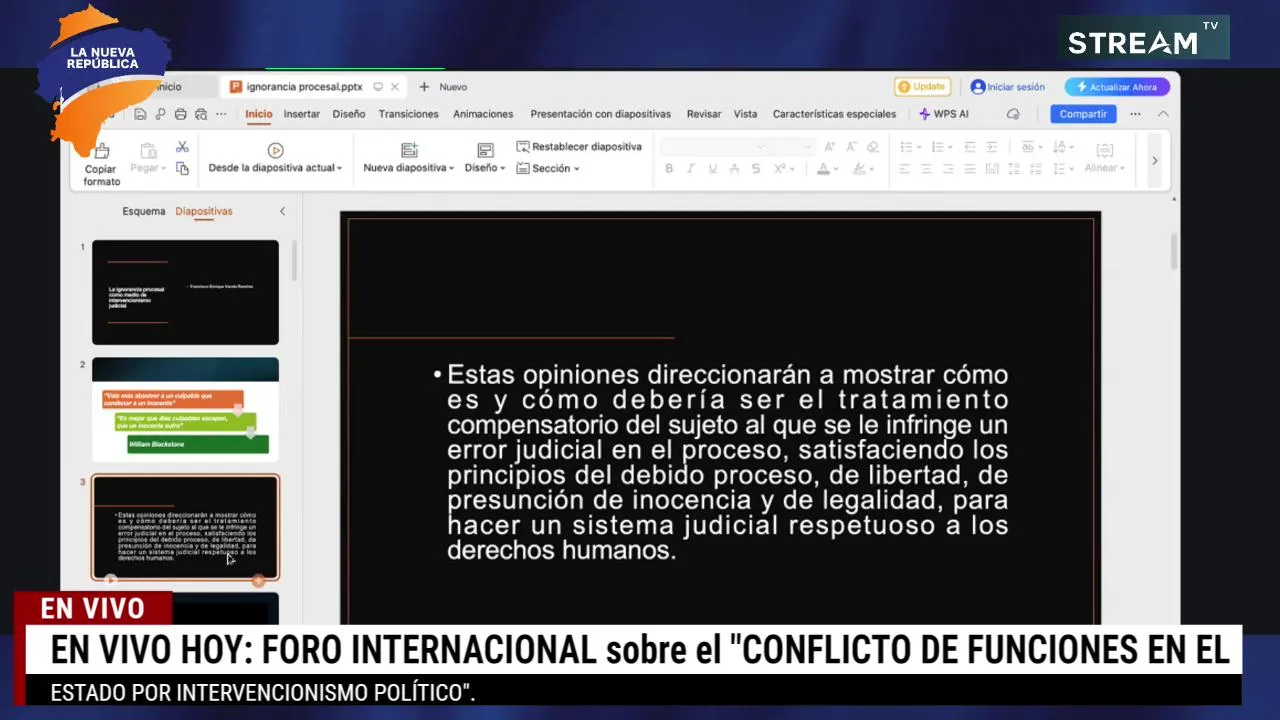Select slide 2 Blackstone quote thumbnail
The height and width of the screenshot is (720, 1280).
click(x=185, y=410)
